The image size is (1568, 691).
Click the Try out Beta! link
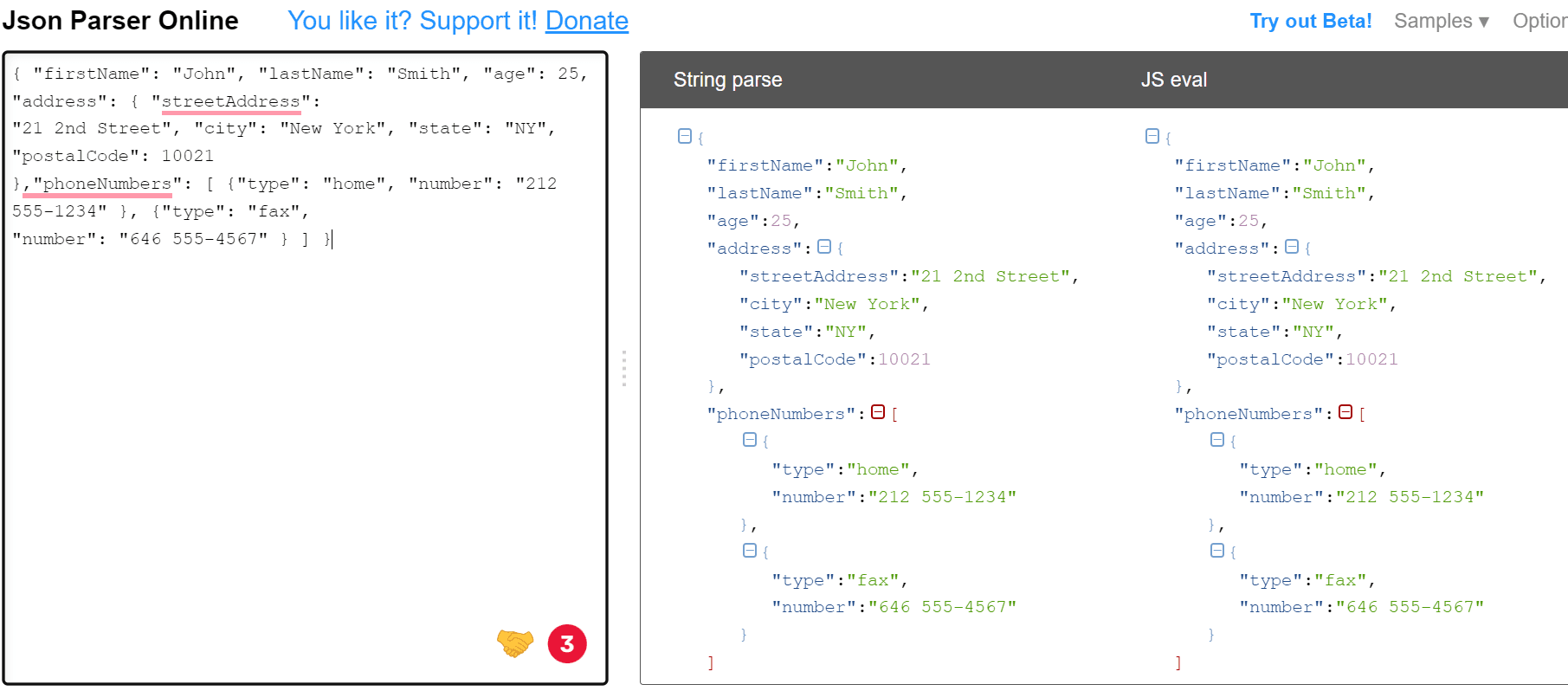(1311, 21)
